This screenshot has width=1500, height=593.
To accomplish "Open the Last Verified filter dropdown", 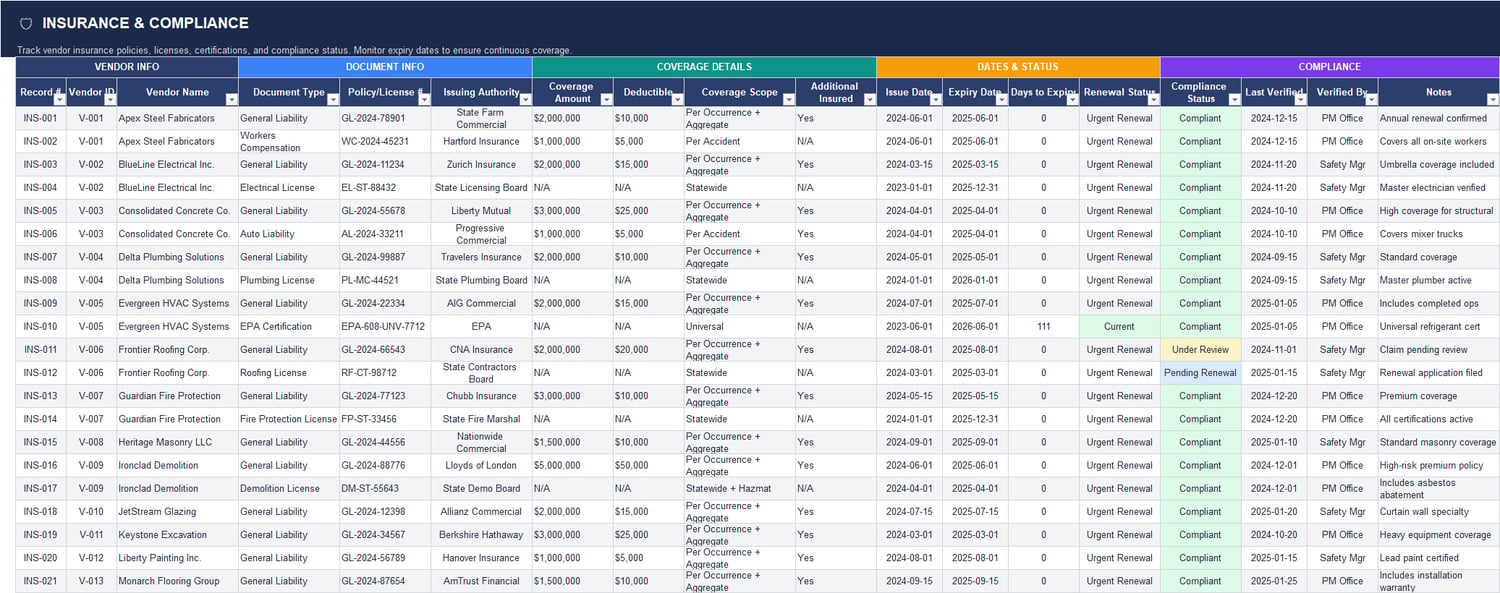I will (x=1300, y=99).
